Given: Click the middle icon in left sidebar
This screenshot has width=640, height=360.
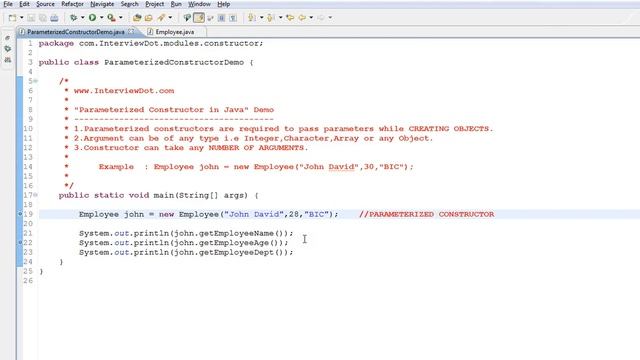Looking at the screenshot, I should click(x=7, y=49).
